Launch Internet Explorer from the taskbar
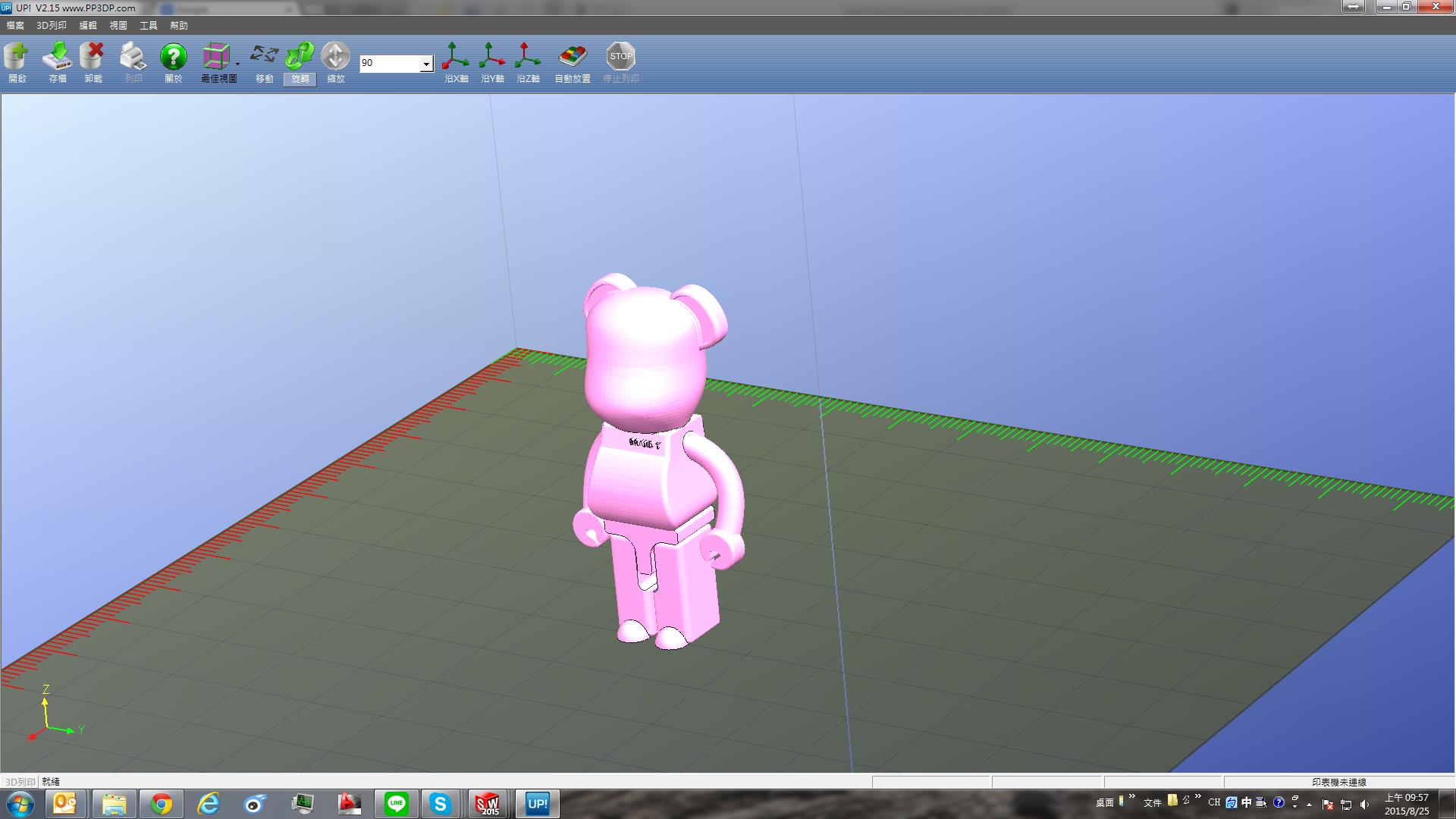 point(208,804)
